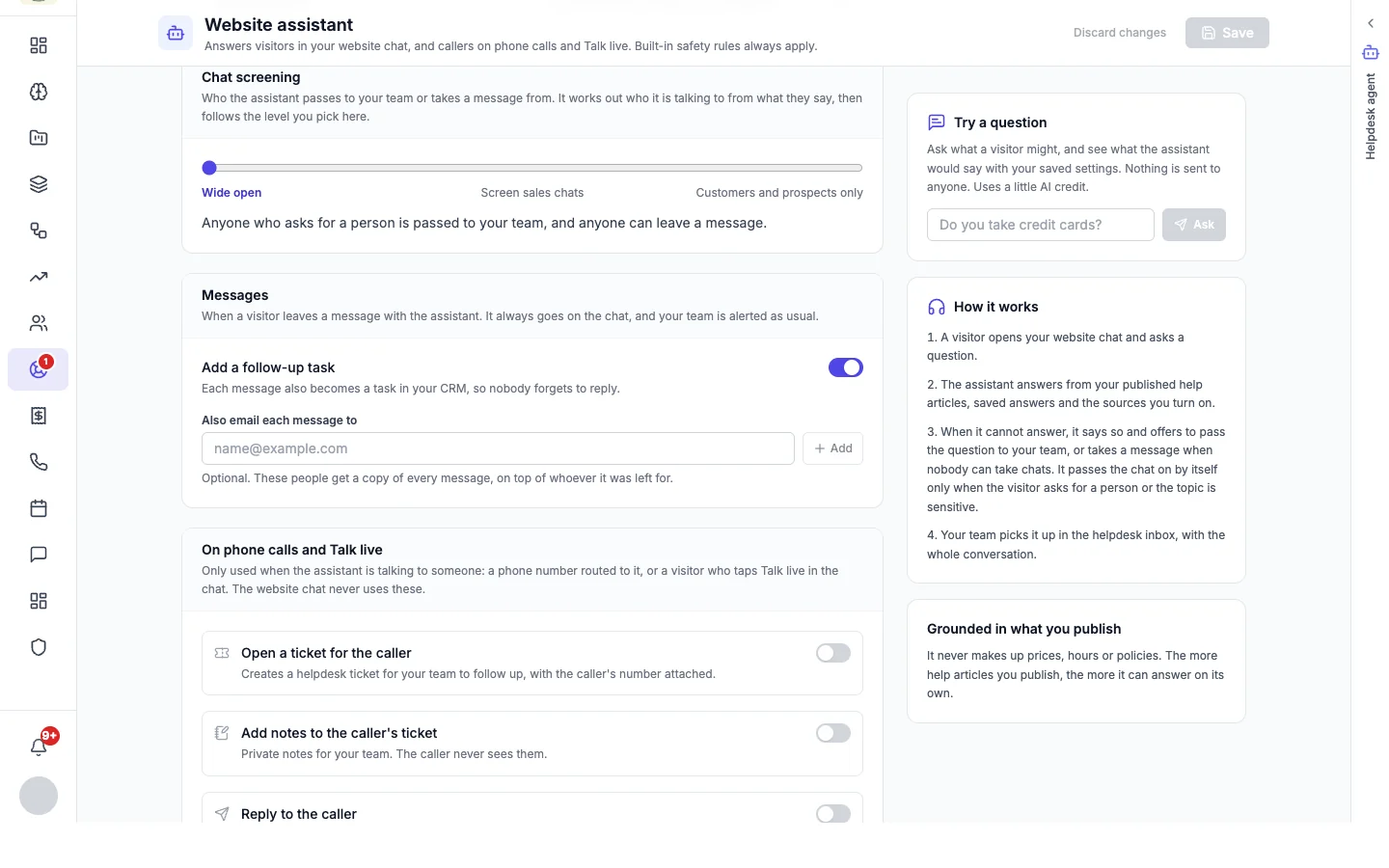Image resolution: width=1389 pixels, height=868 pixels.
Task: Select the Screen sales chats level
Action: [532, 193]
